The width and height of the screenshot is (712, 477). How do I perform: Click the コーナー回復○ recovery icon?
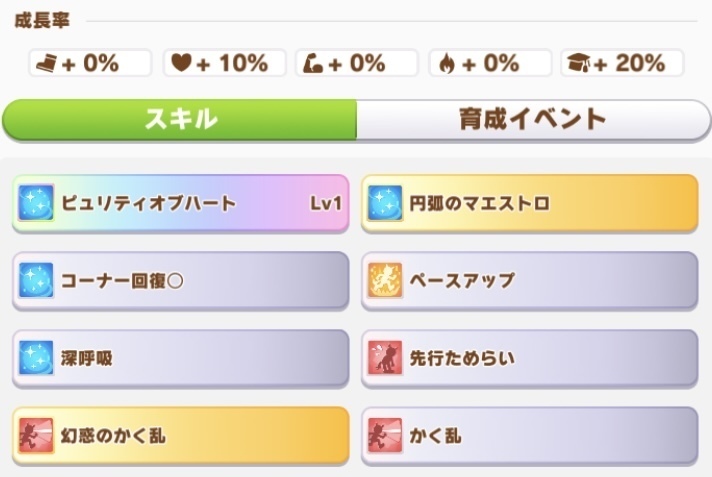pyautogui.click(x=36, y=281)
